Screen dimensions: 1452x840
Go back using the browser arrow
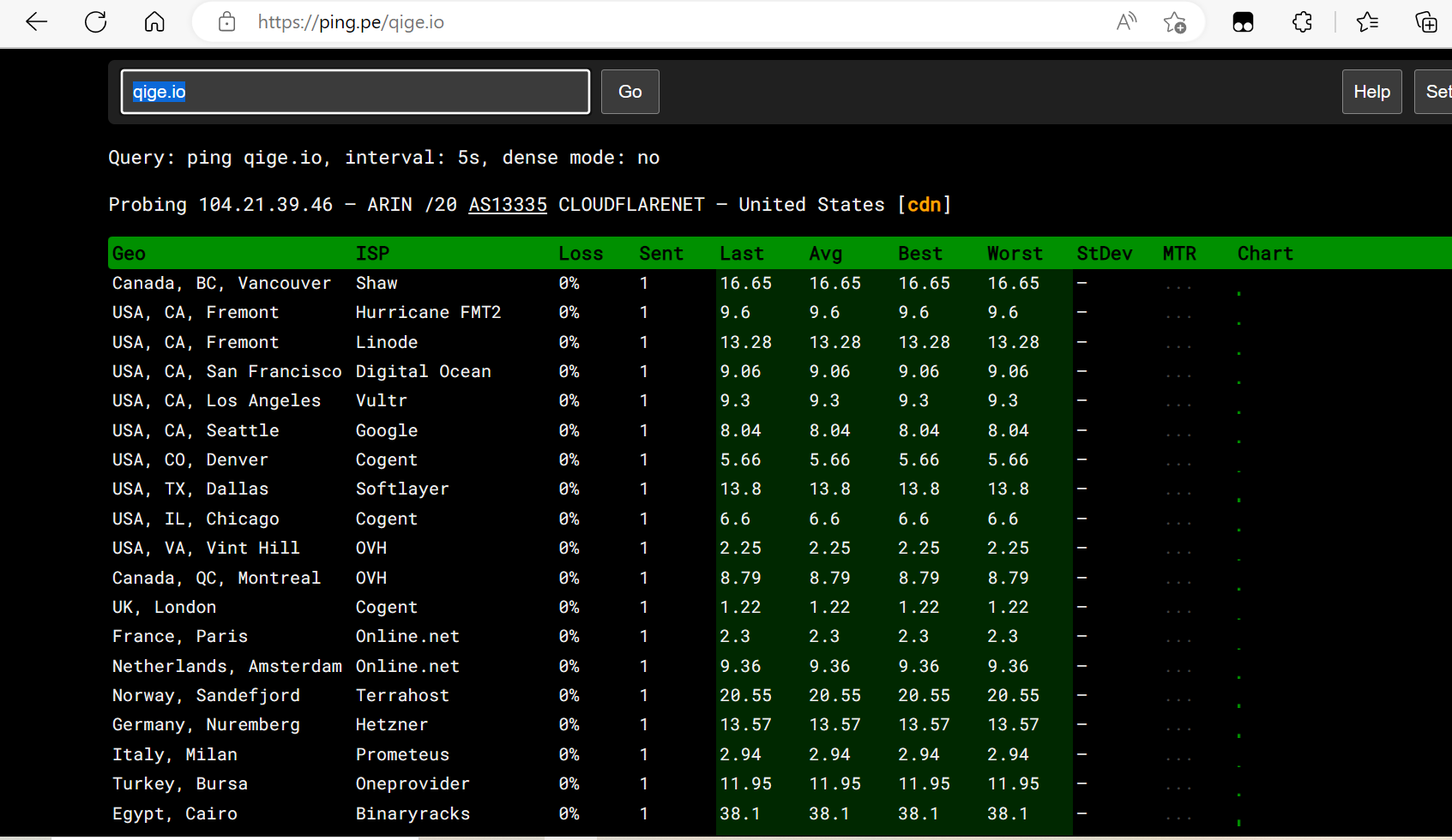tap(37, 22)
